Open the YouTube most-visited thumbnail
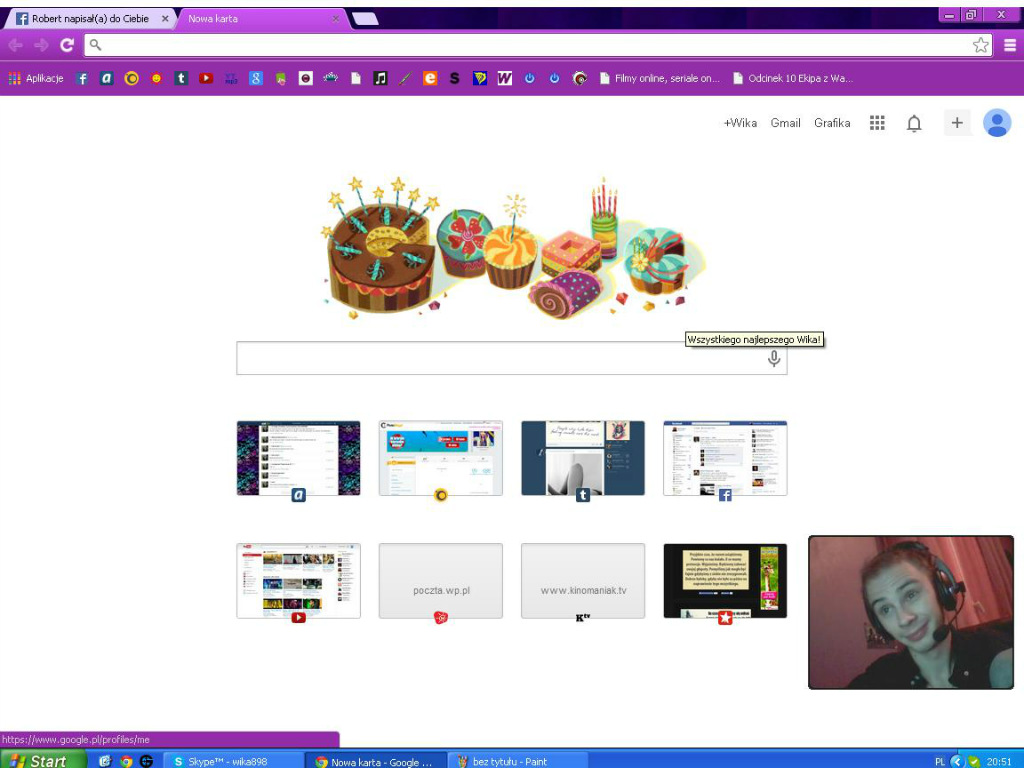The height and width of the screenshot is (768, 1024). click(x=298, y=581)
